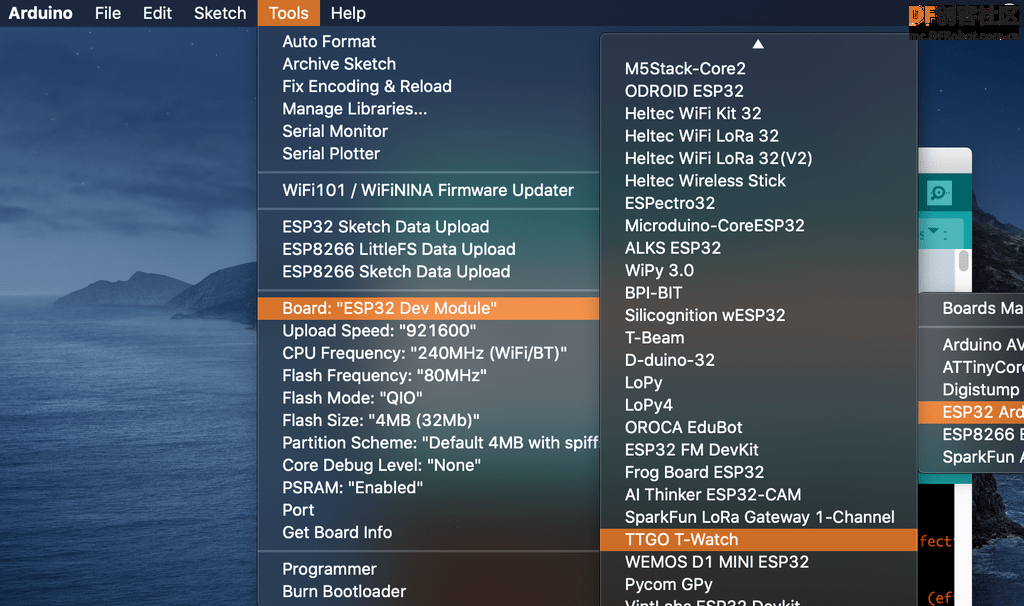Image resolution: width=1024 pixels, height=606 pixels.
Task: Pick ESP32 FM DevKit board
Action: [x=759, y=450]
